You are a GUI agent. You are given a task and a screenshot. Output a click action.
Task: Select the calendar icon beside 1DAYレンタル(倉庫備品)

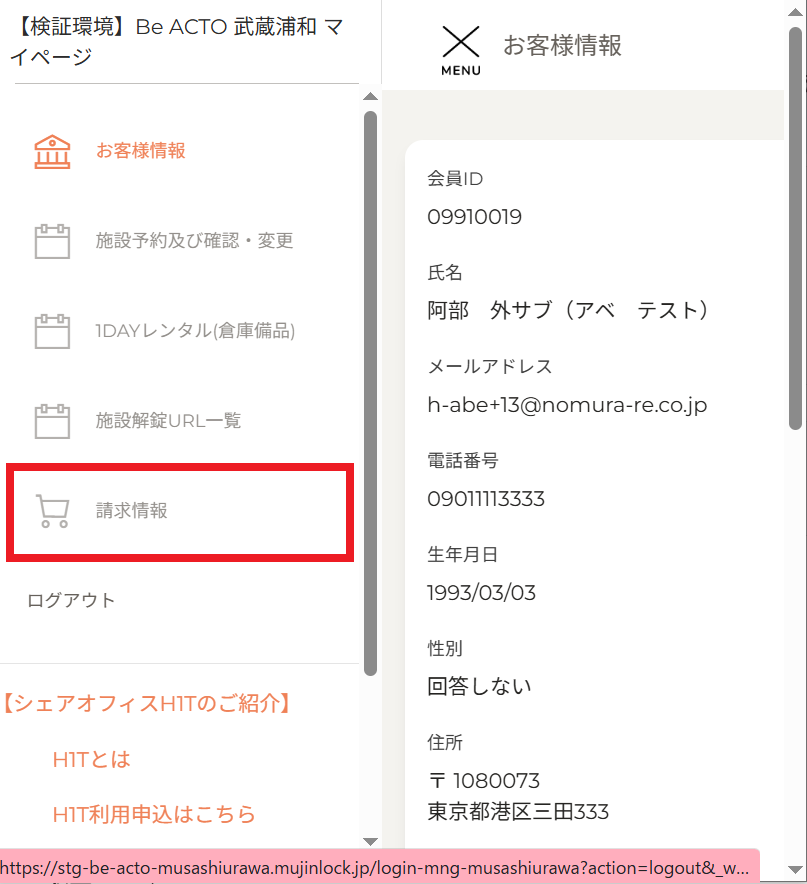(x=52, y=332)
